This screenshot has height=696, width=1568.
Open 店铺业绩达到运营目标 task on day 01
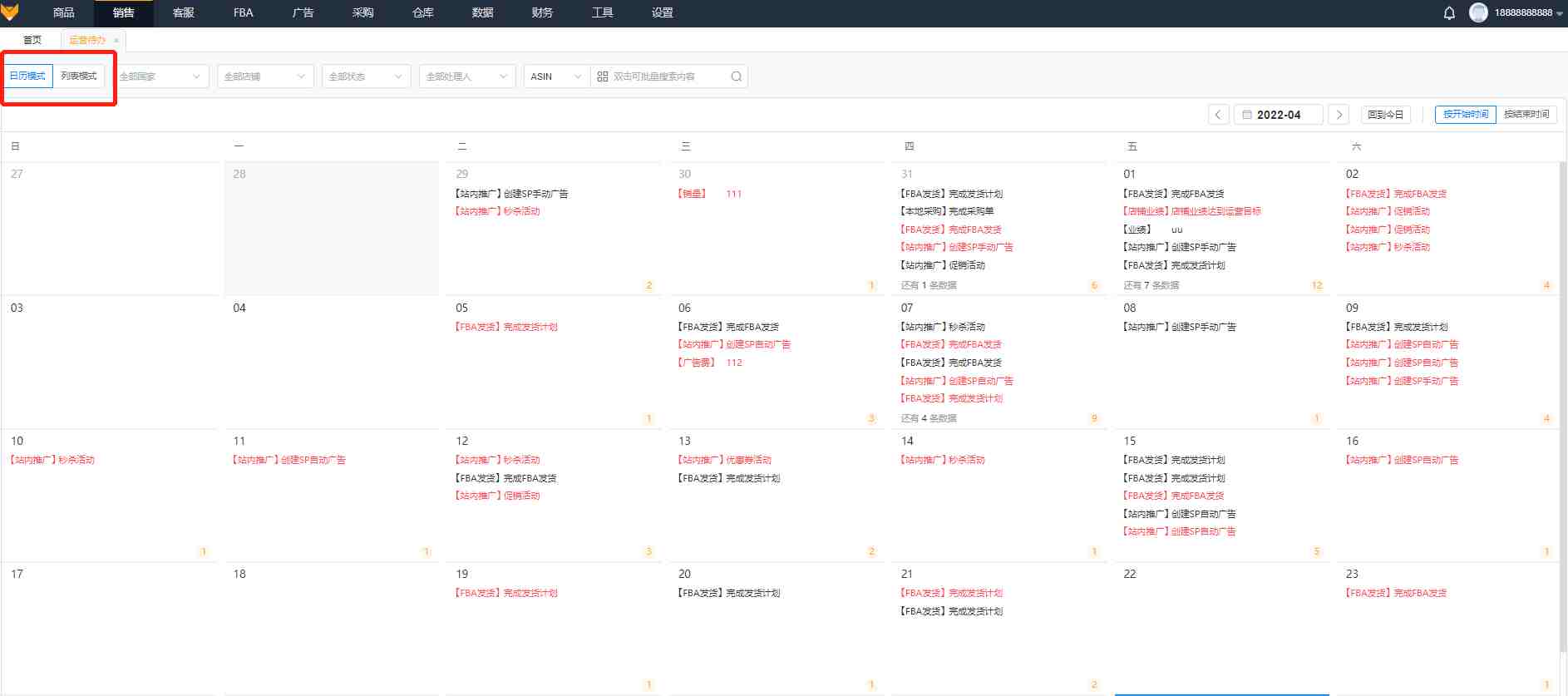pyautogui.click(x=1191, y=211)
